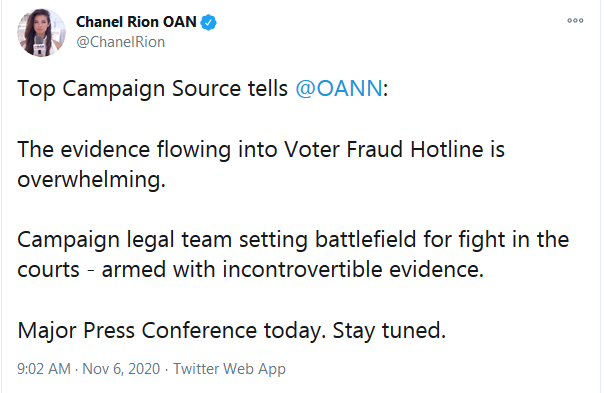604x393 pixels.
Task: Click the words 'fight in the' in tweet
Action: pyautogui.click(x=513, y=239)
